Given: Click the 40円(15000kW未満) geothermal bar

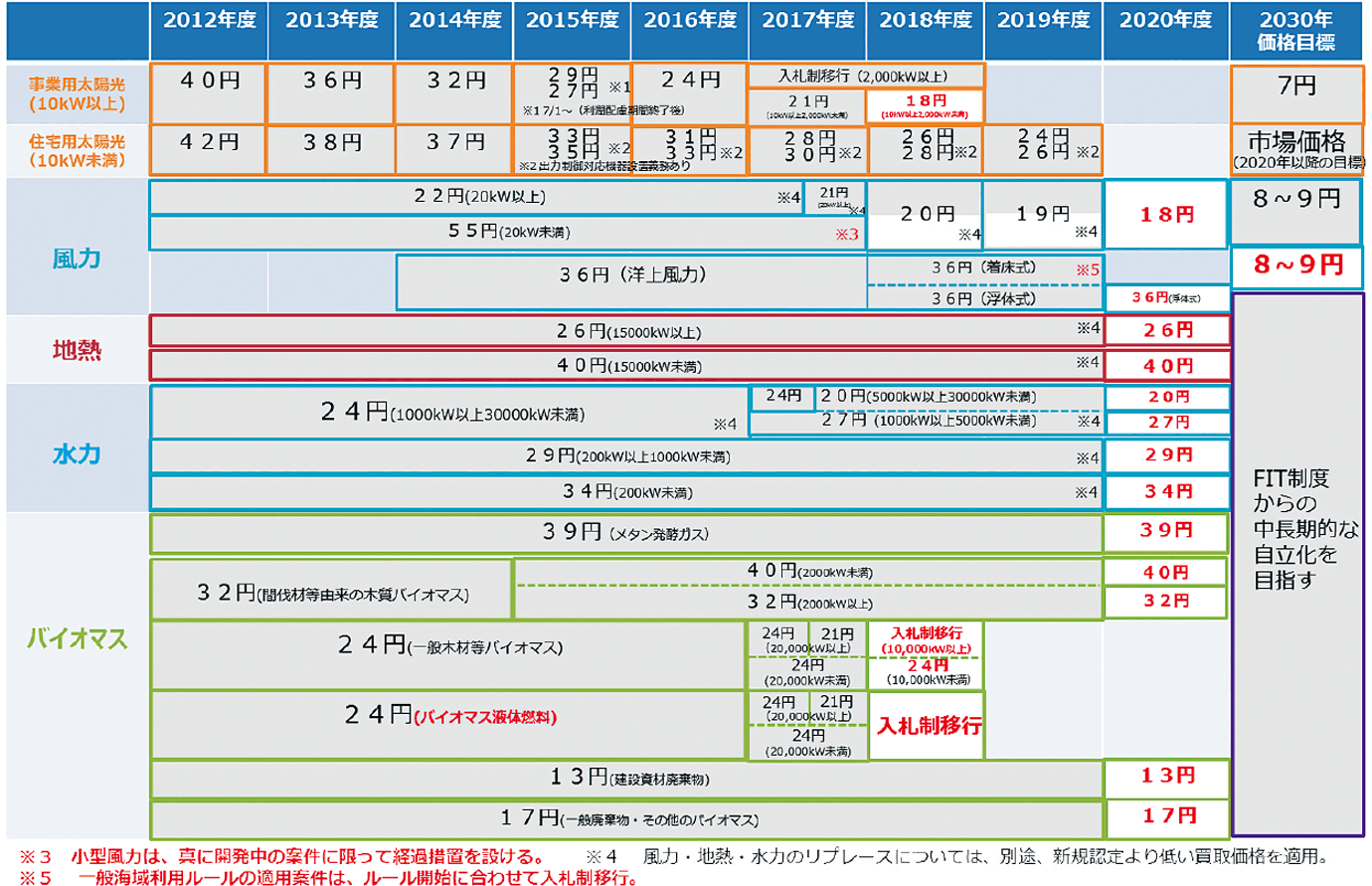Looking at the screenshot, I should pos(626,366).
